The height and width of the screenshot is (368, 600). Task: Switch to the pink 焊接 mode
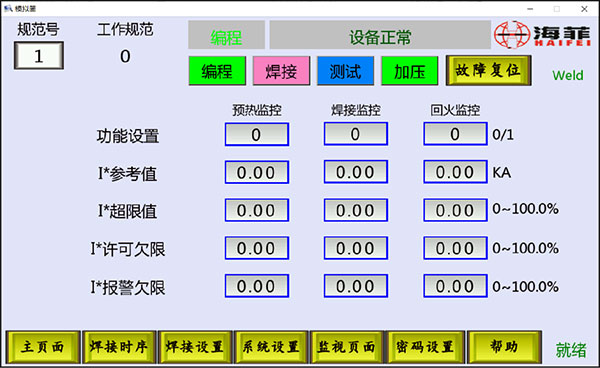click(x=281, y=71)
